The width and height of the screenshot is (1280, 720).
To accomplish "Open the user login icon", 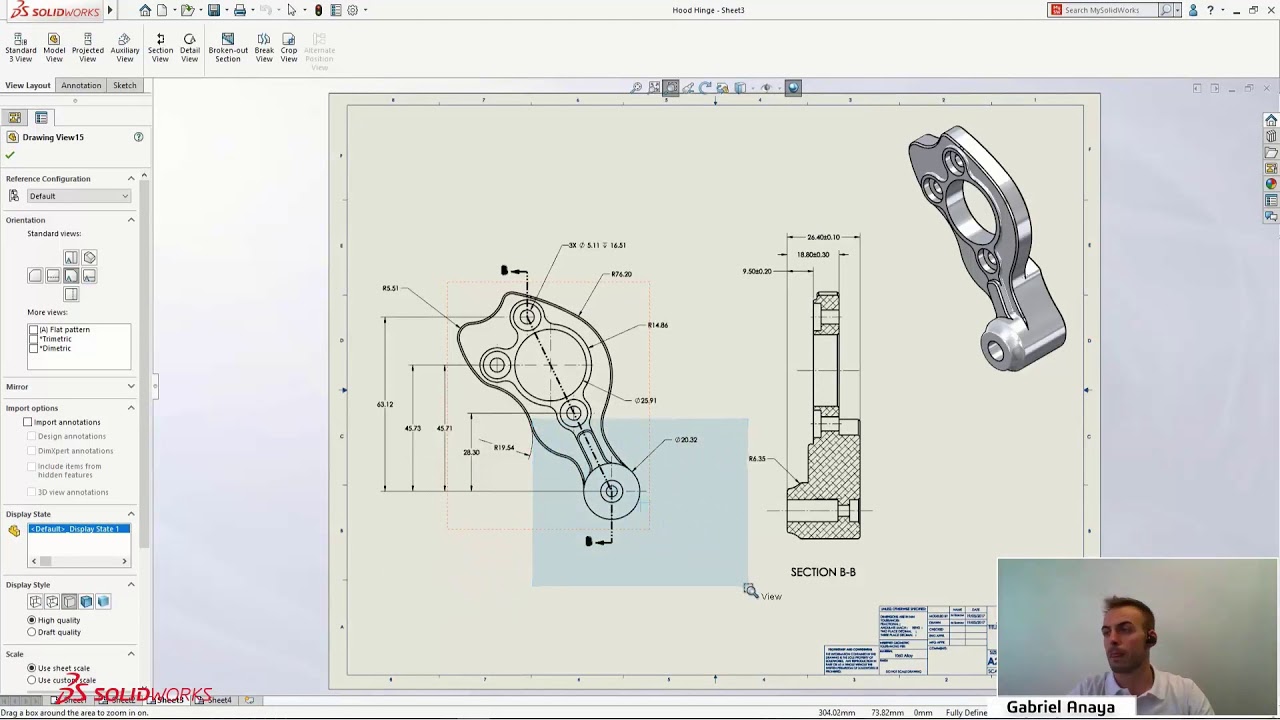I will (1193, 10).
